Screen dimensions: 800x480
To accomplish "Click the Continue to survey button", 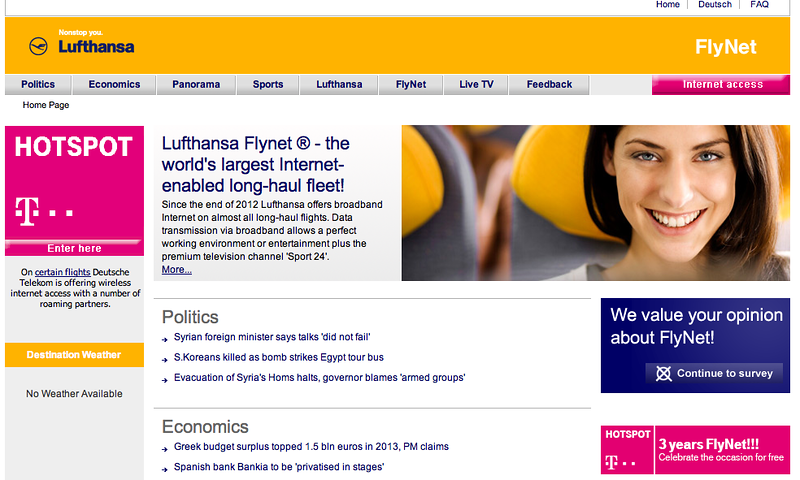I will coord(714,373).
